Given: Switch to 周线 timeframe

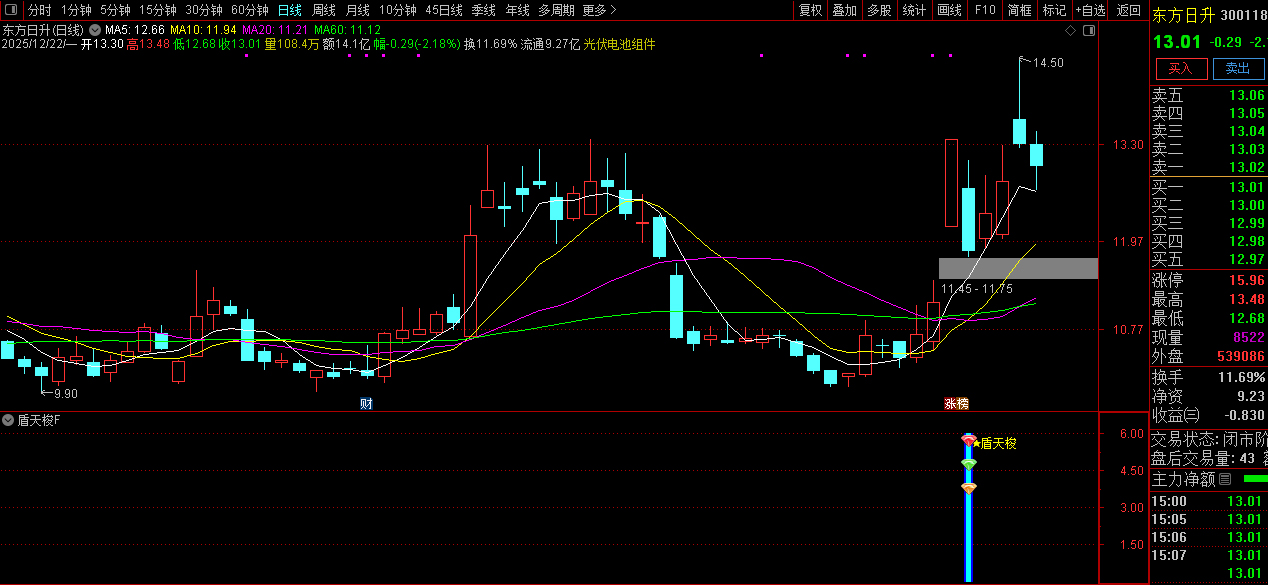Looking at the screenshot, I should [323, 10].
